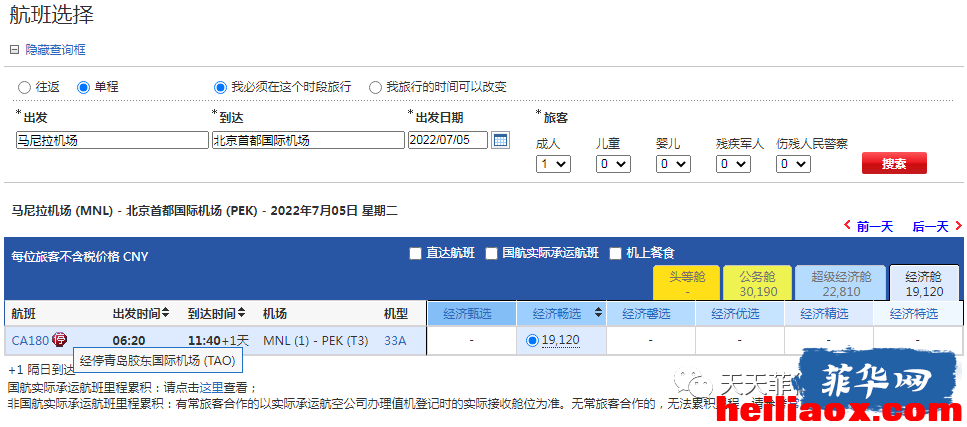Switch to the 经济舱 19,120 tab
Image resolution: width=967 pixels, height=427 pixels.
coord(924,283)
